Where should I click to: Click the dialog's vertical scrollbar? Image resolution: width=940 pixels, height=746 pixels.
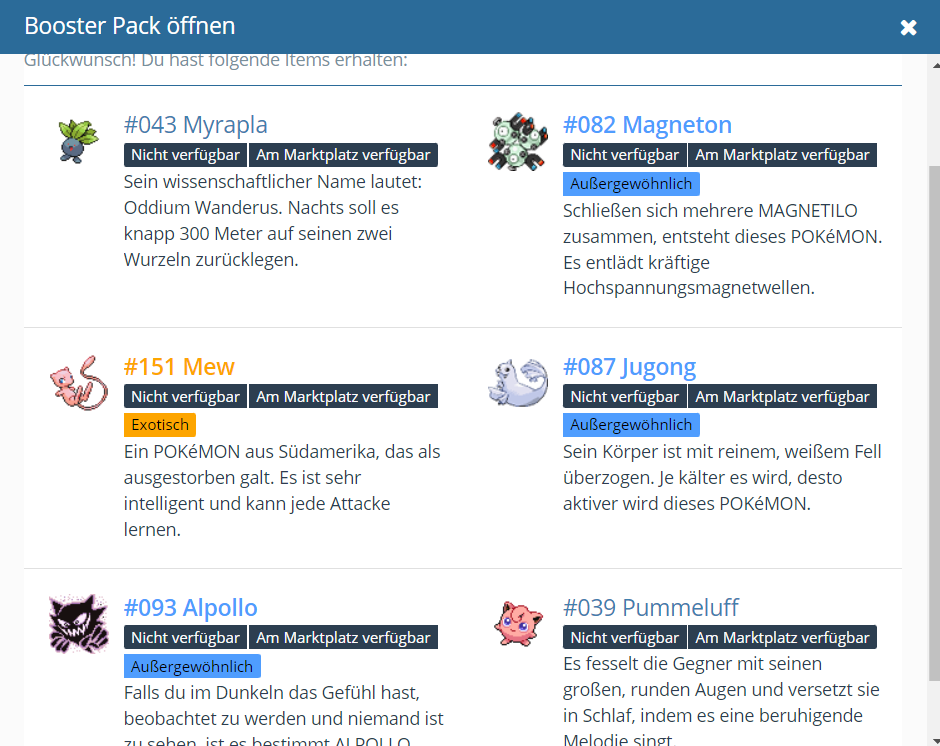(933, 400)
